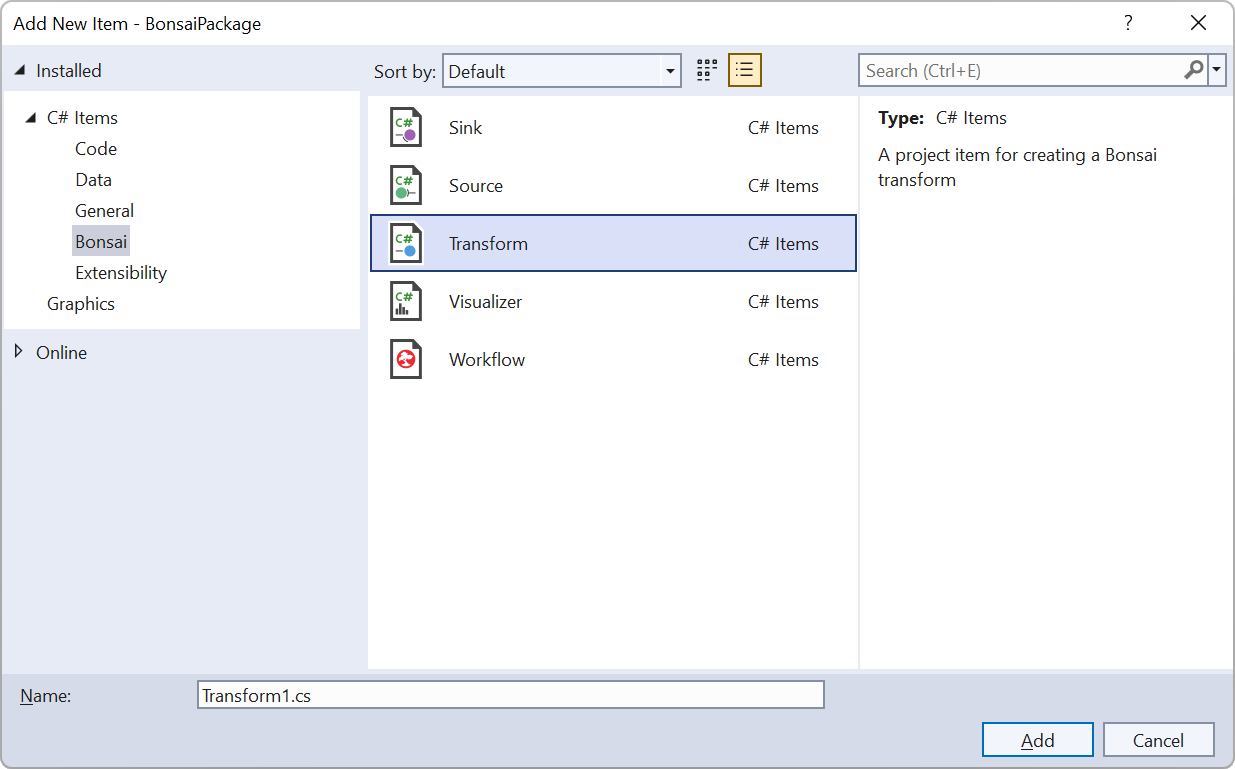Click the Visualizer item name text

[x=486, y=302]
